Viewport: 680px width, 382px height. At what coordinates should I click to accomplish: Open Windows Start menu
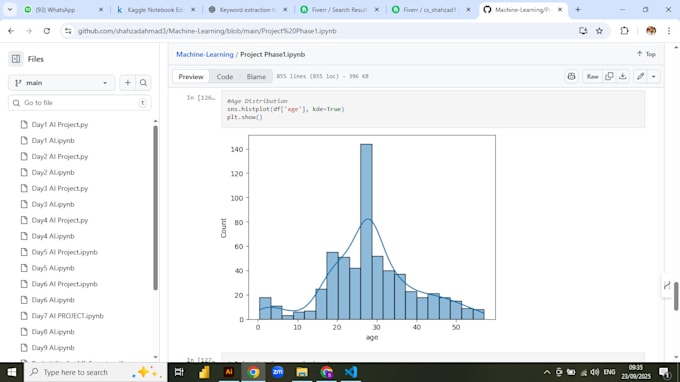click(12, 372)
